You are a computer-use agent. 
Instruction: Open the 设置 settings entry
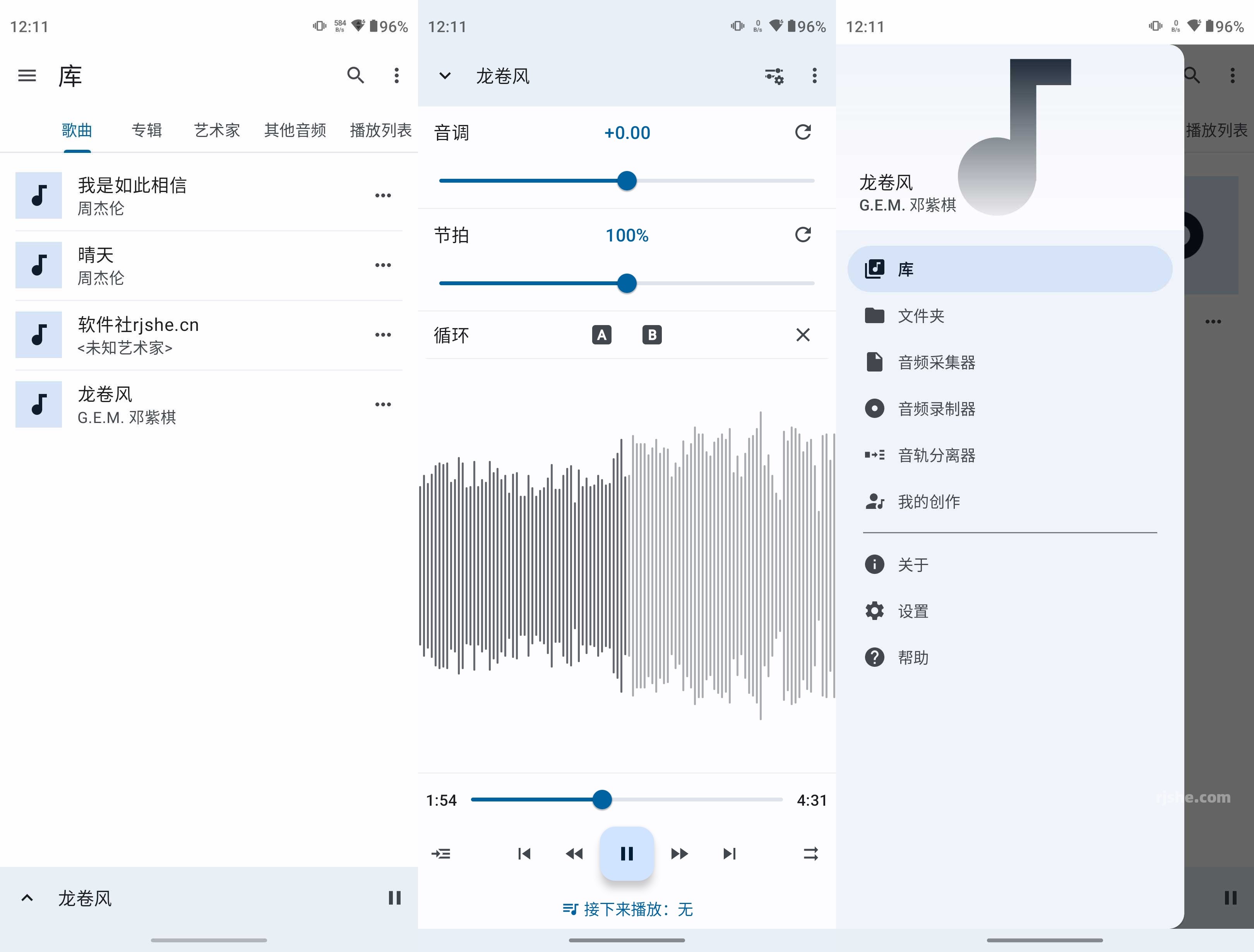(912, 611)
